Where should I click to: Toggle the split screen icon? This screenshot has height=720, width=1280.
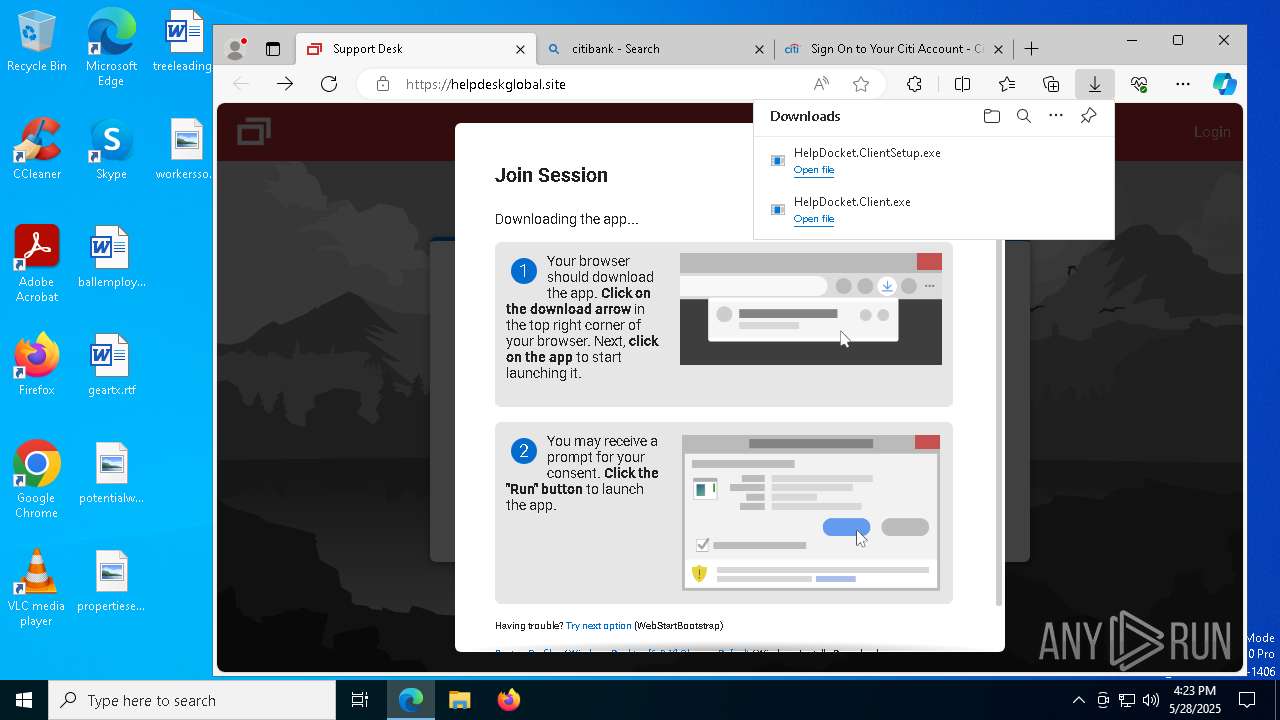tap(962, 84)
